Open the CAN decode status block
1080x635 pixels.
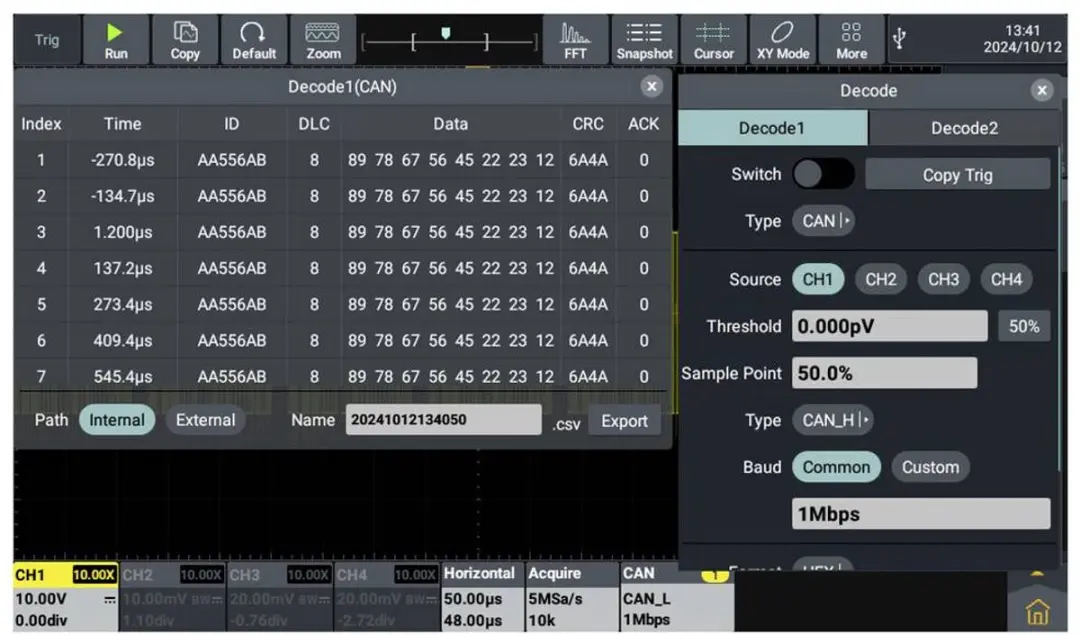tap(676, 596)
